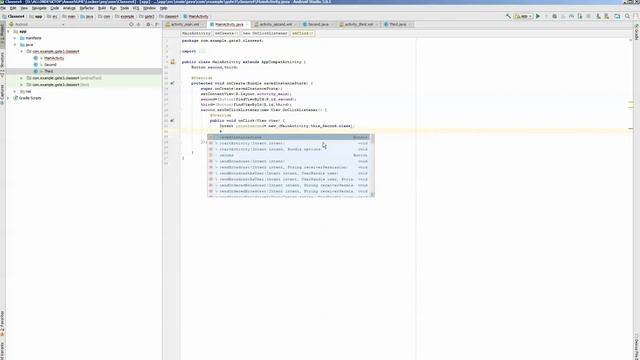
Task: Click the Make Project hammer icon
Action: [508, 16]
